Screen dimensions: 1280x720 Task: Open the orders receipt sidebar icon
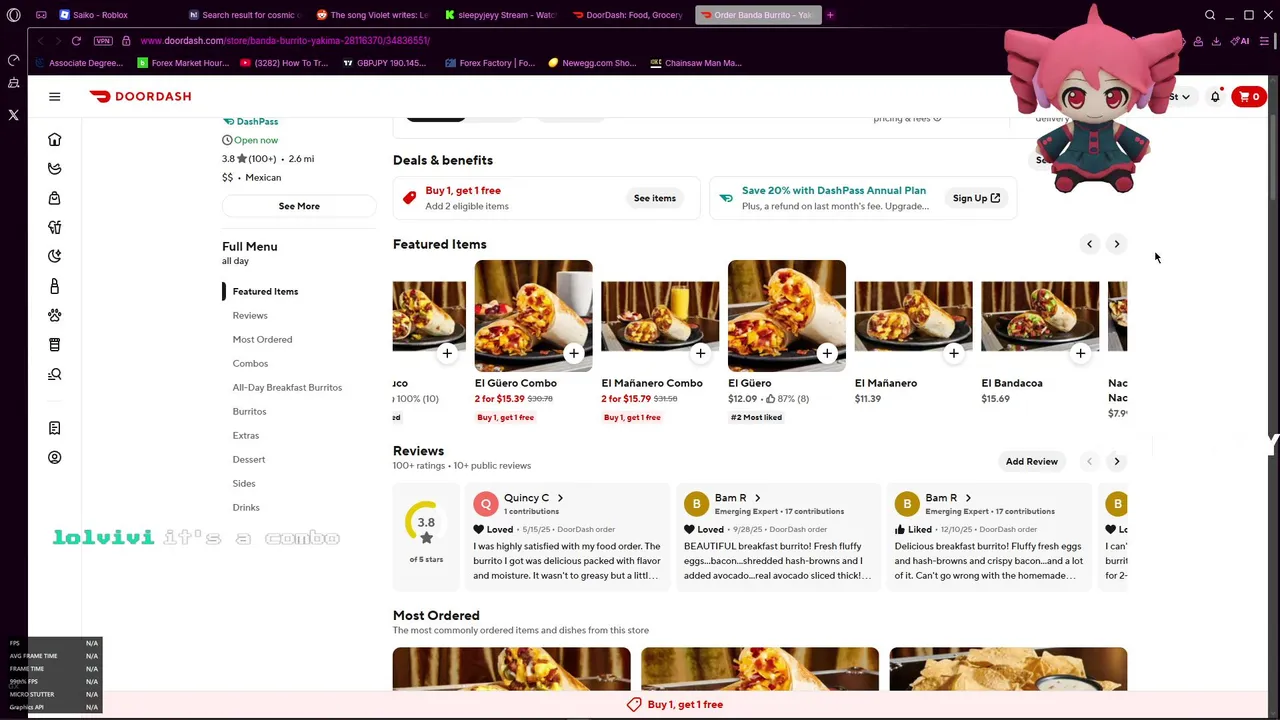[x=55, y=428]
